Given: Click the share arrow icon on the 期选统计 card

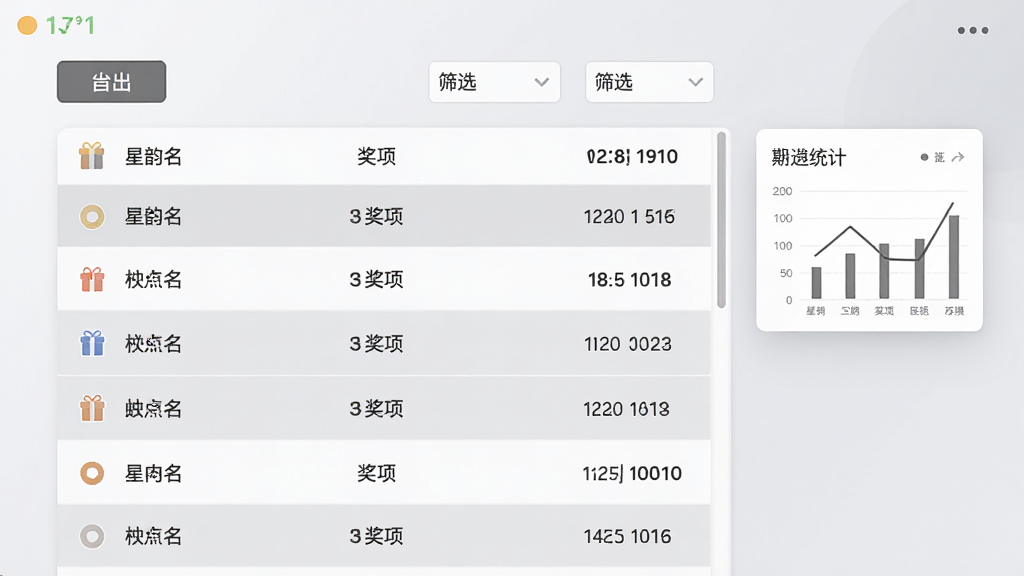Looking at the screenshot, I should (958, 157).
